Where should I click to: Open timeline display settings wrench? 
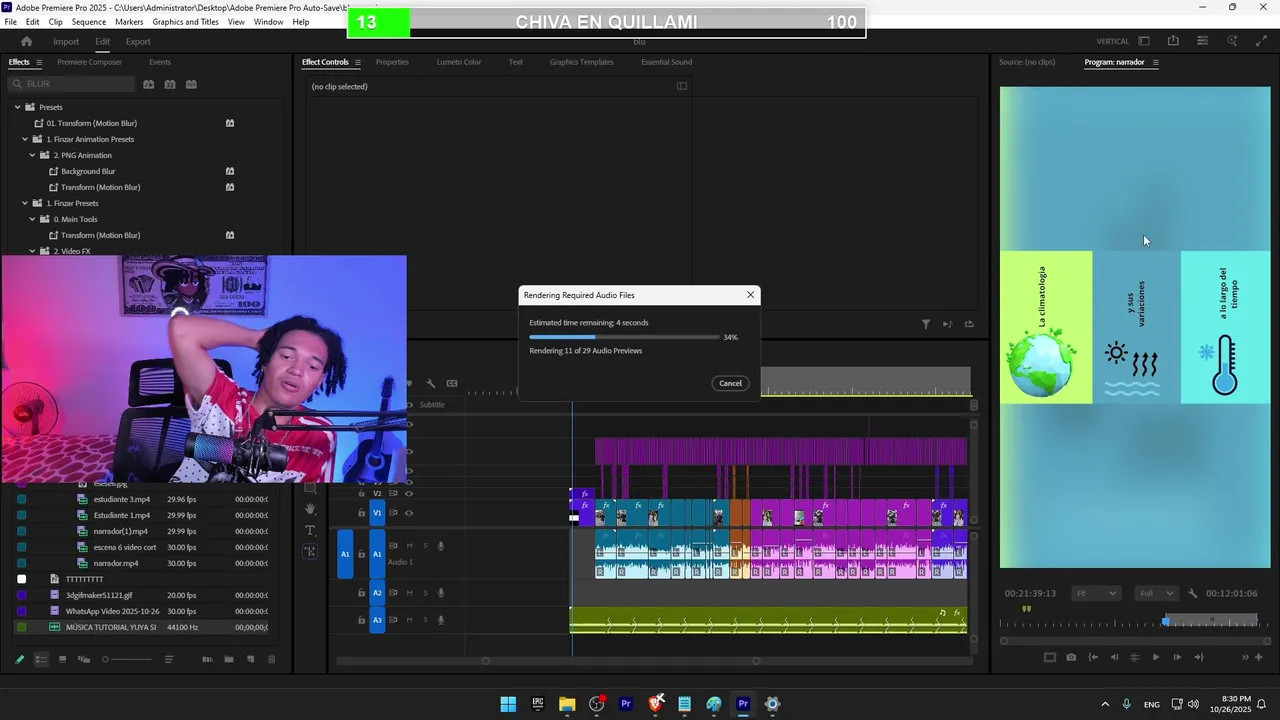pos(431,383)
